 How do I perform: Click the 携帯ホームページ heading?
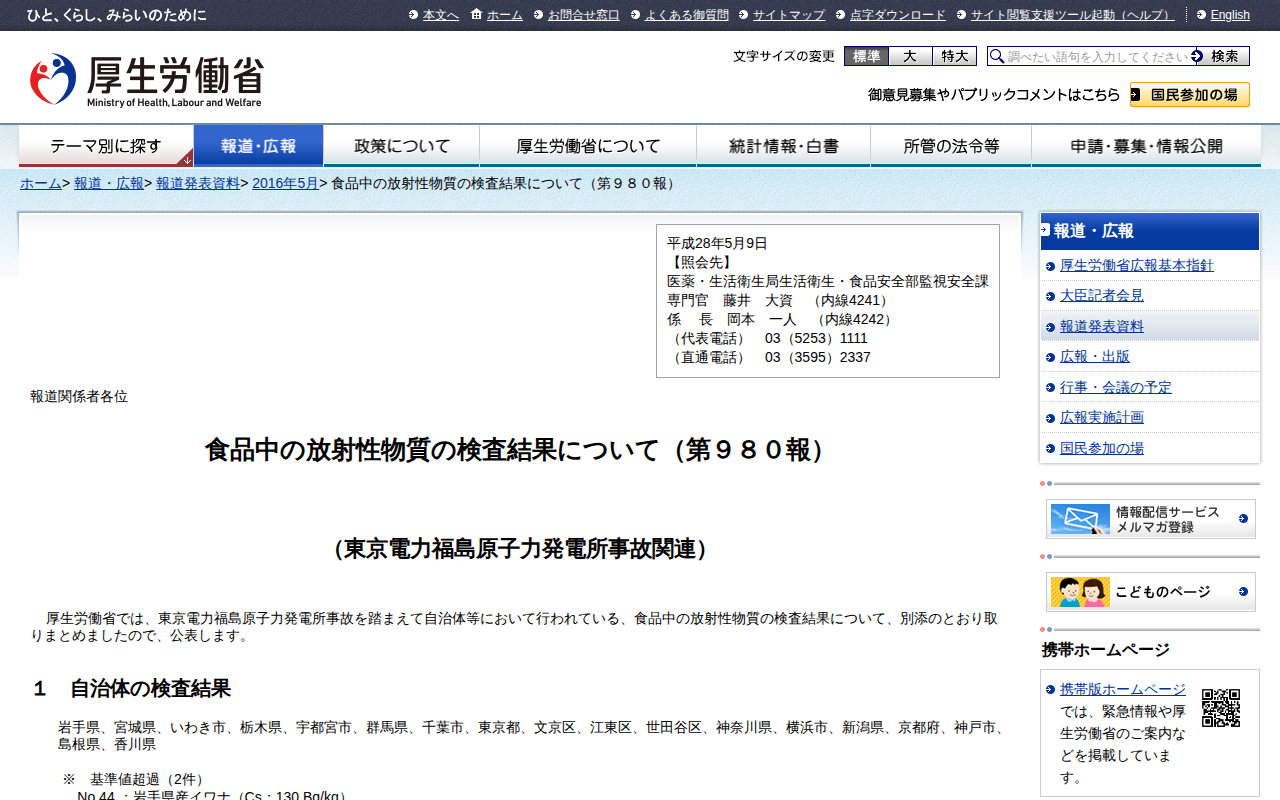coord(1105,650)
